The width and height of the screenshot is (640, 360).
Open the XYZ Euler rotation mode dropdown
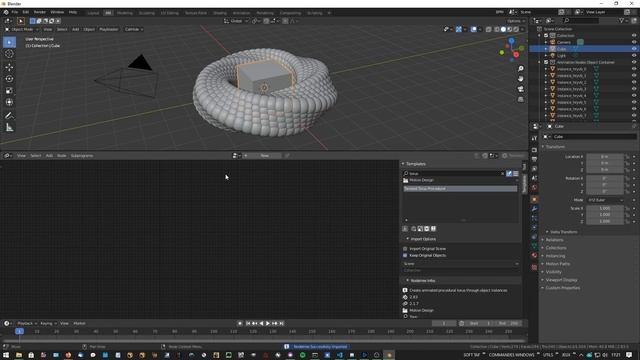(x=605, y=200)
